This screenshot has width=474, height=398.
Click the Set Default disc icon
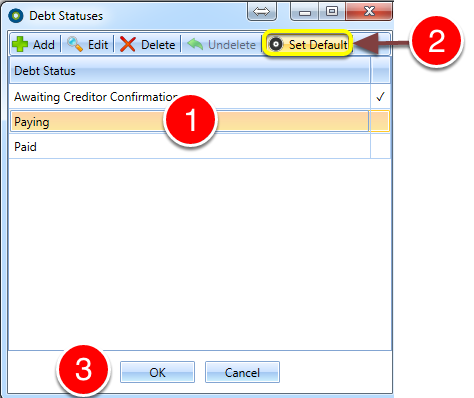coord(276,44)
